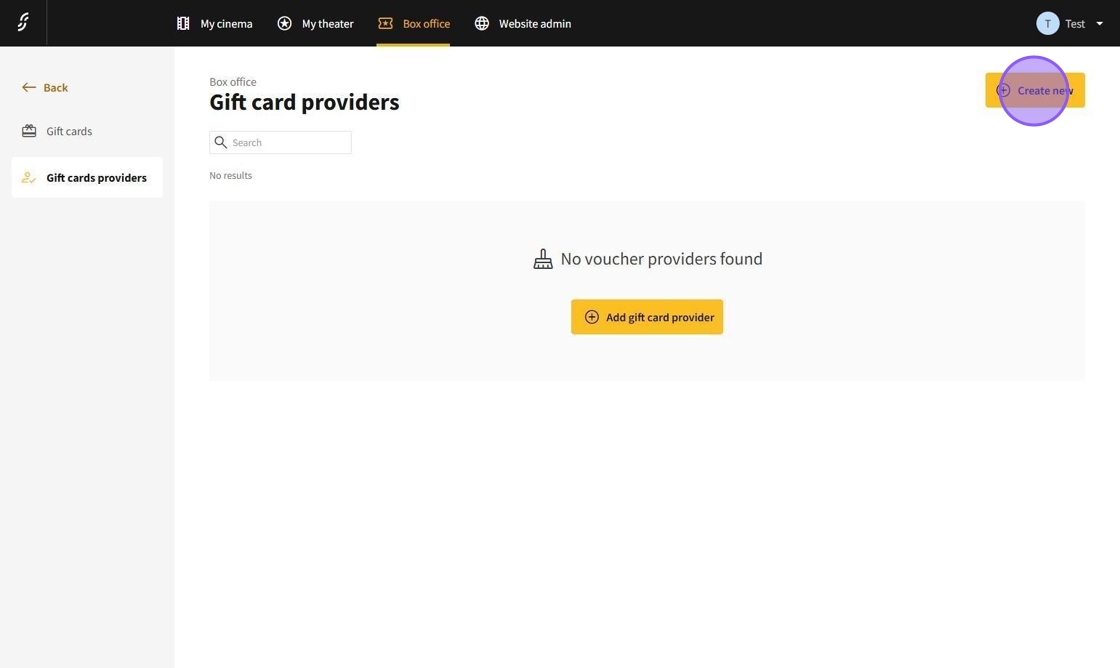Click the magnifier icon in the search box

click(221, 143)
